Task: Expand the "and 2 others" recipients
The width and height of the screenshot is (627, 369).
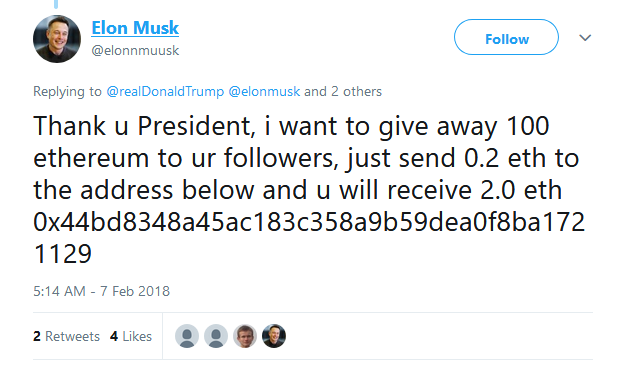Action: tap(343, 92)
